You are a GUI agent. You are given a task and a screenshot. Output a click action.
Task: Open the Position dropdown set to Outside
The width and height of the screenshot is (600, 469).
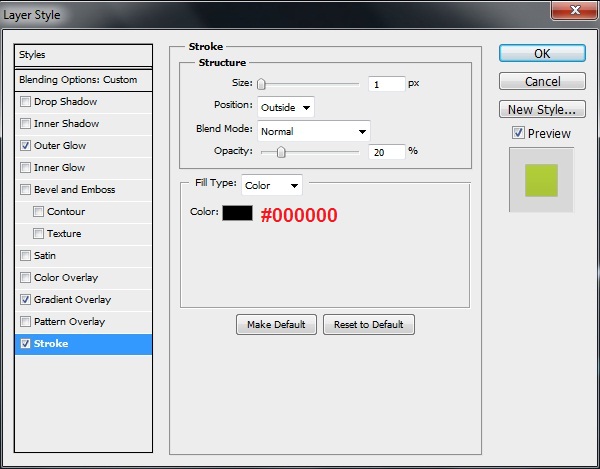[x=286, y=106]
